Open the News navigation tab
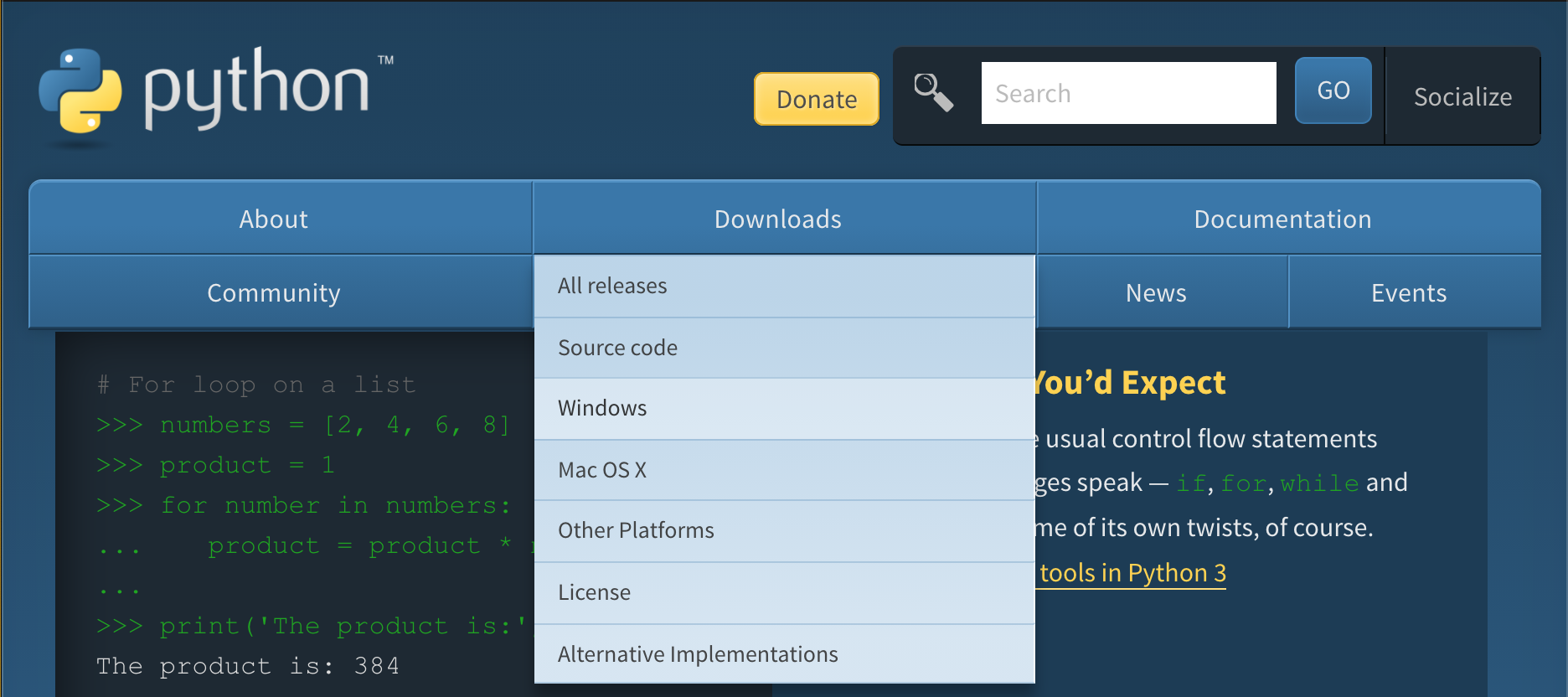1568x697 pixels. 1163,292
